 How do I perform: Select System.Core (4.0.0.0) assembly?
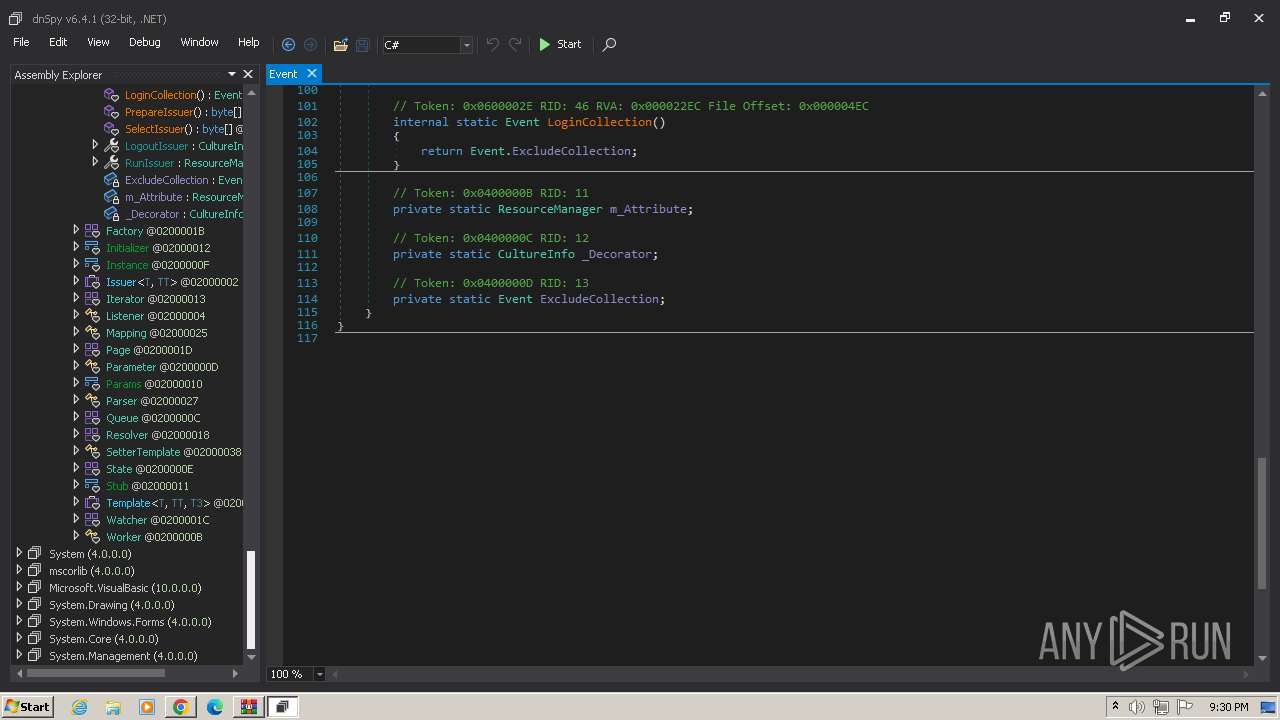coord(103,639)
